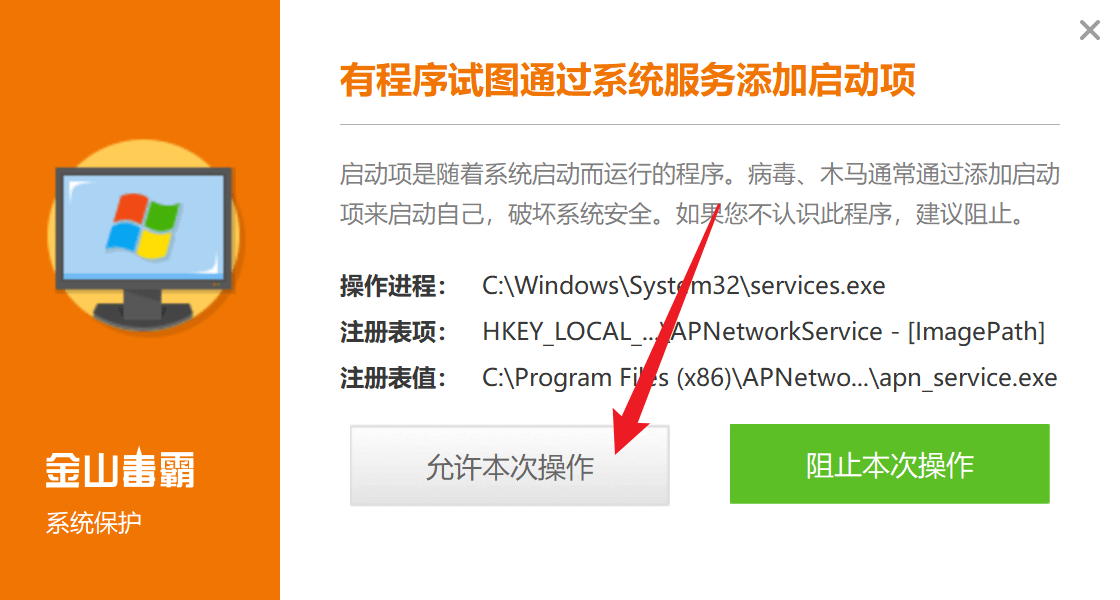This screenshot has height=600, width=1120.
Task: Block the action with 阻止本次操作
Action: tap(889, 464)
